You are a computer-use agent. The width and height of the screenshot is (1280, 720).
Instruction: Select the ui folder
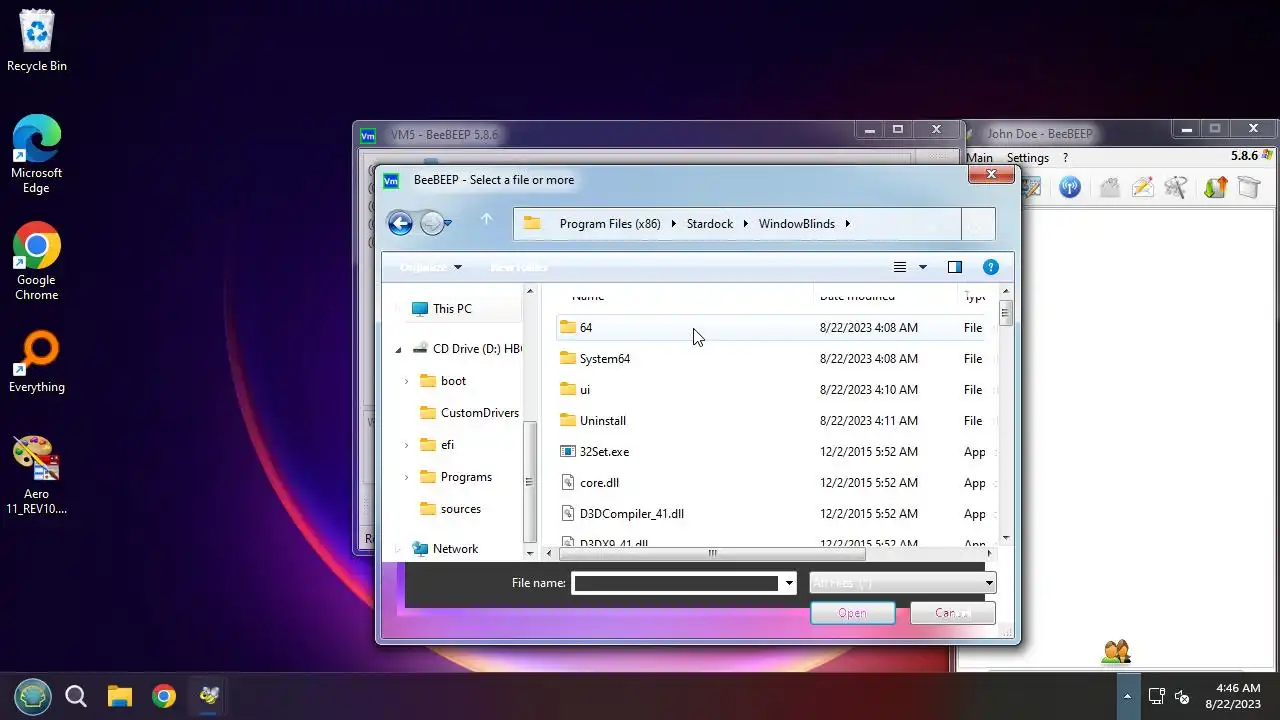[x=772, y=389]
